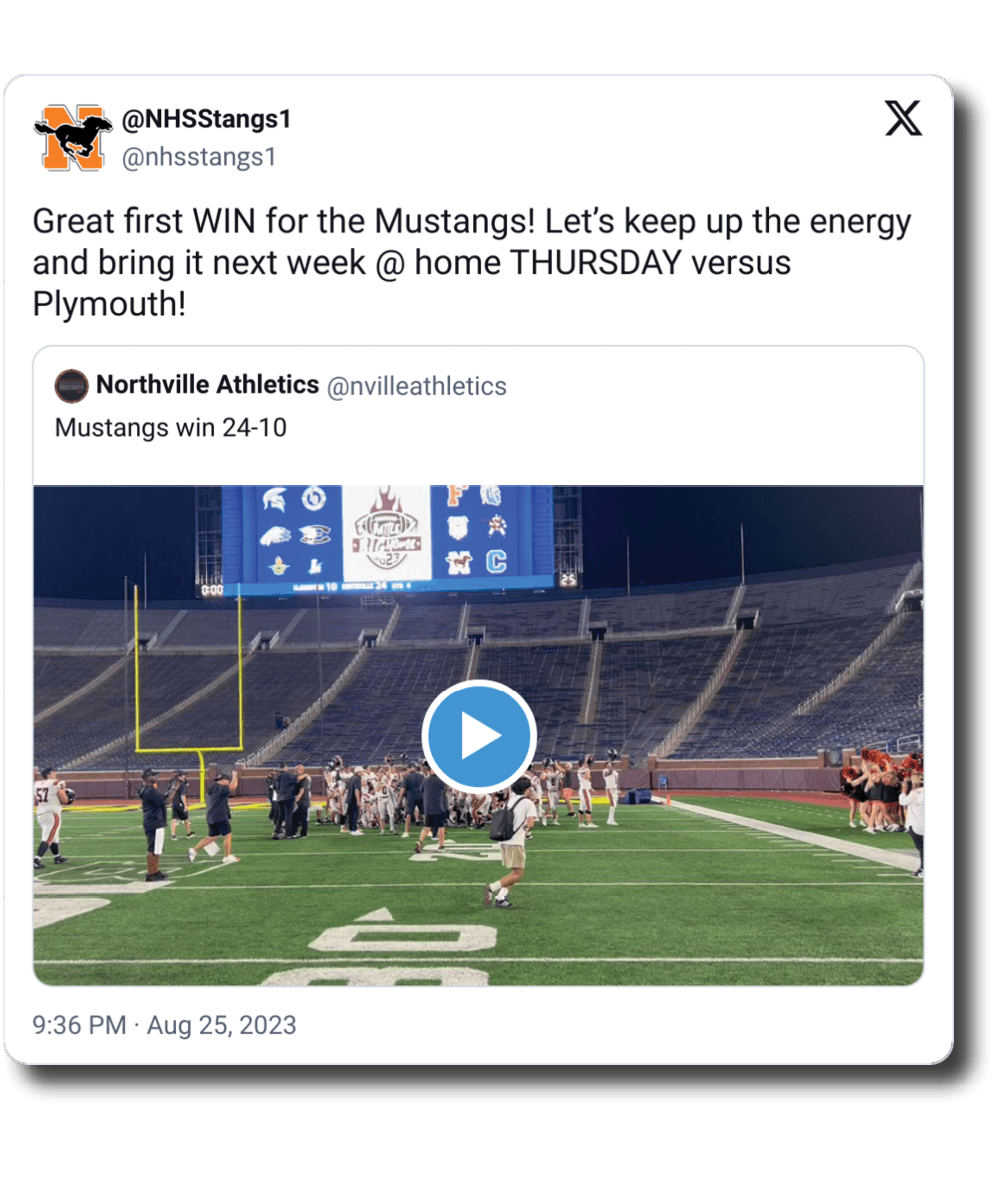
Task: Click the person wearing a backpack in video
Action: coord(510,840)
